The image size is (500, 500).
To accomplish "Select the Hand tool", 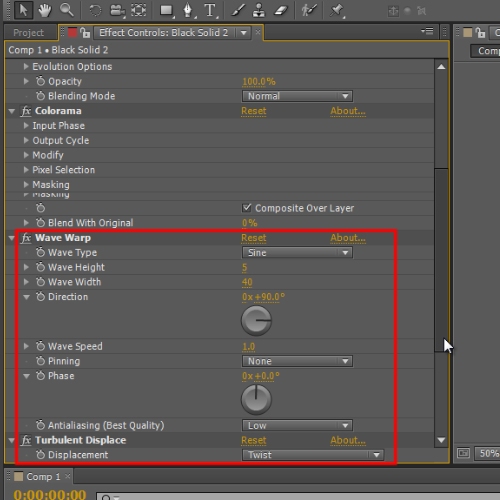I will (44, 10).
